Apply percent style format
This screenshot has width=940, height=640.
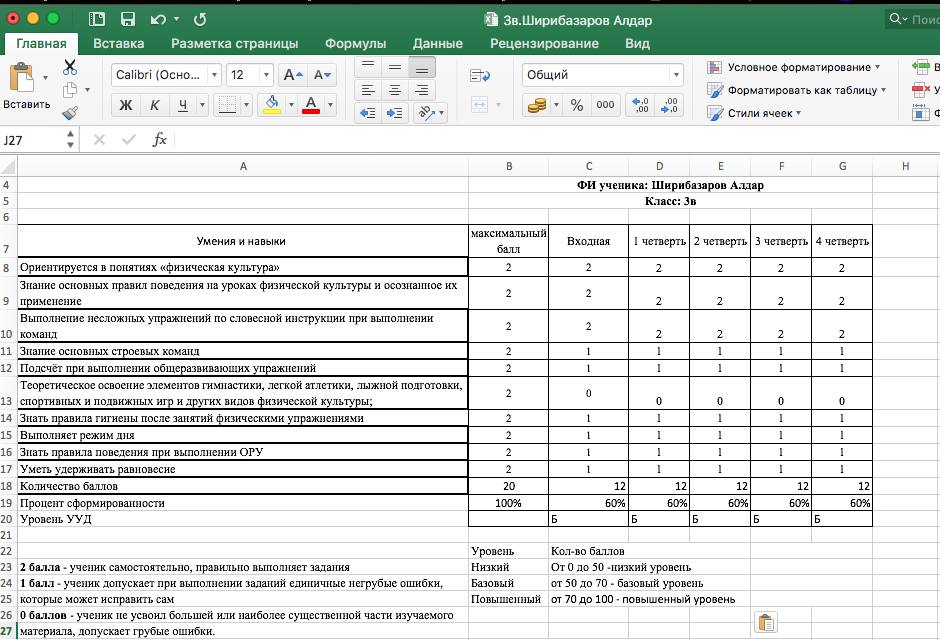tap(577, 105)
